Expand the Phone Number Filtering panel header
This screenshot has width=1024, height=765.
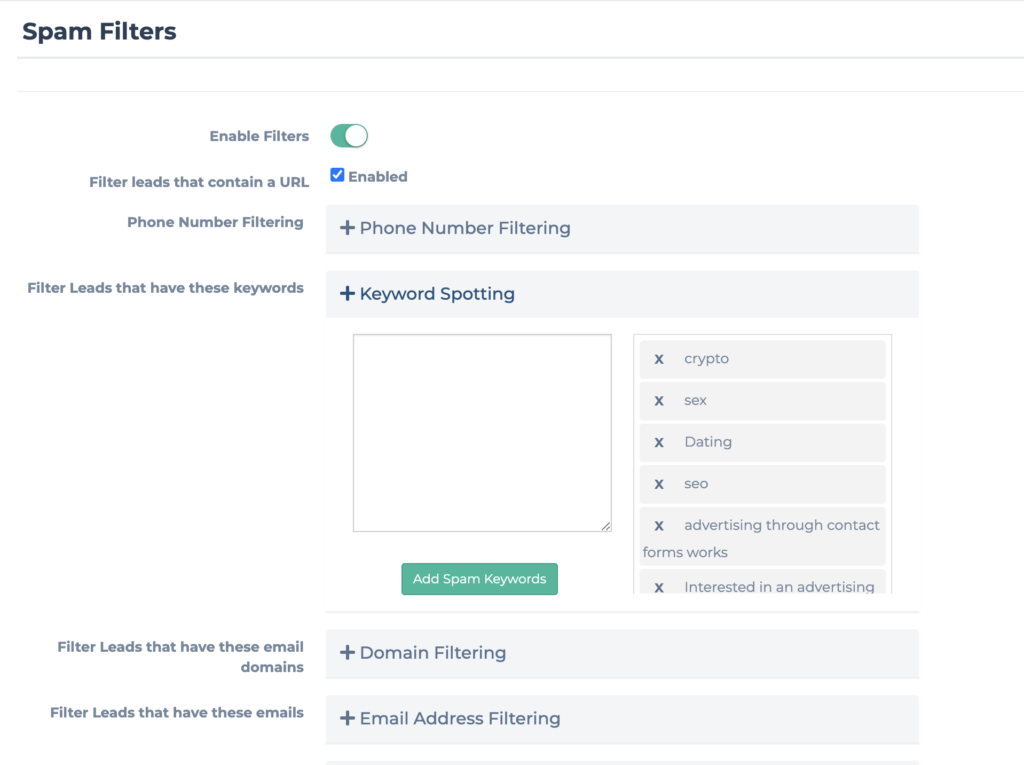465,228
